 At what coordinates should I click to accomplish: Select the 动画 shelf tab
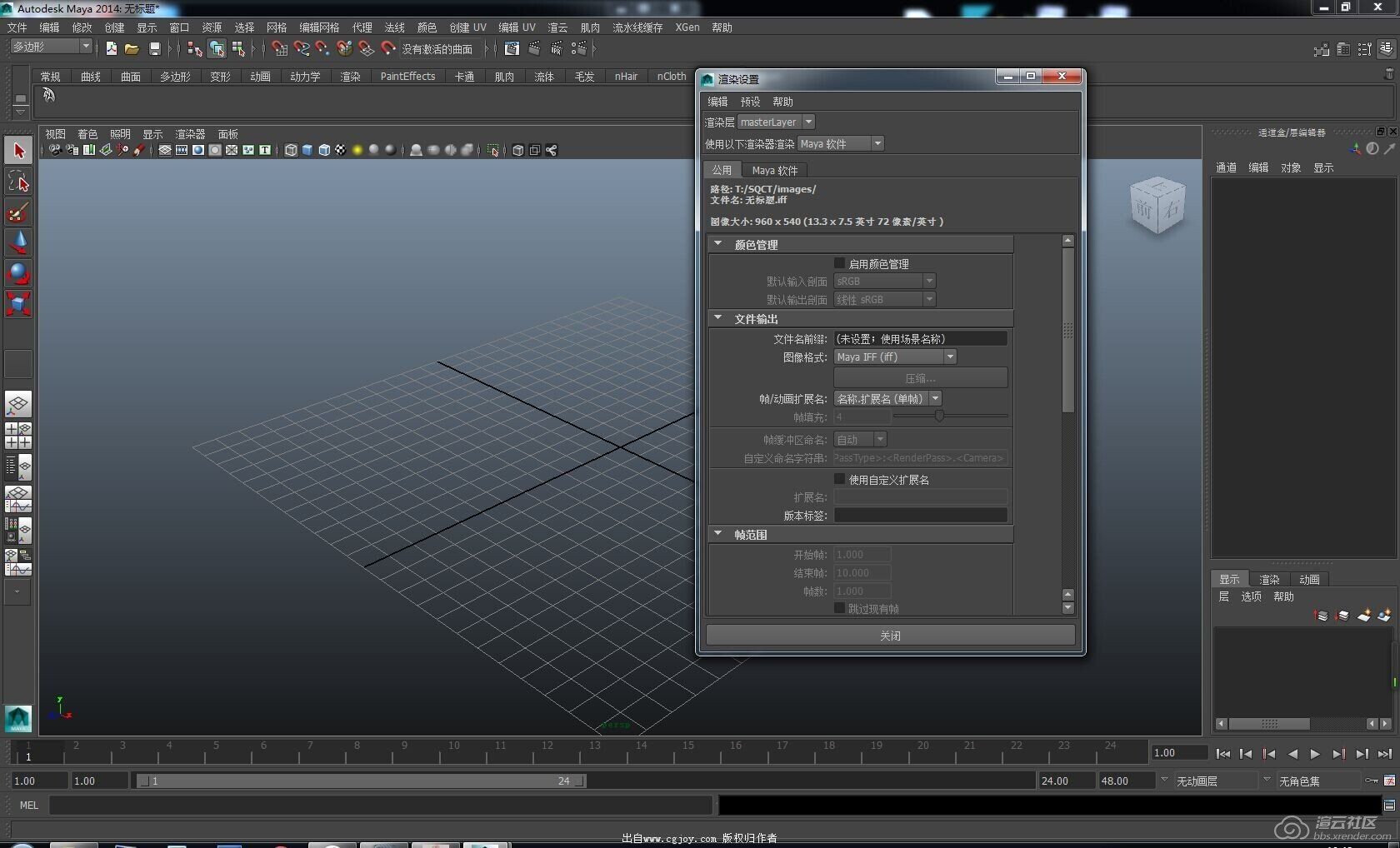point(261,77)
